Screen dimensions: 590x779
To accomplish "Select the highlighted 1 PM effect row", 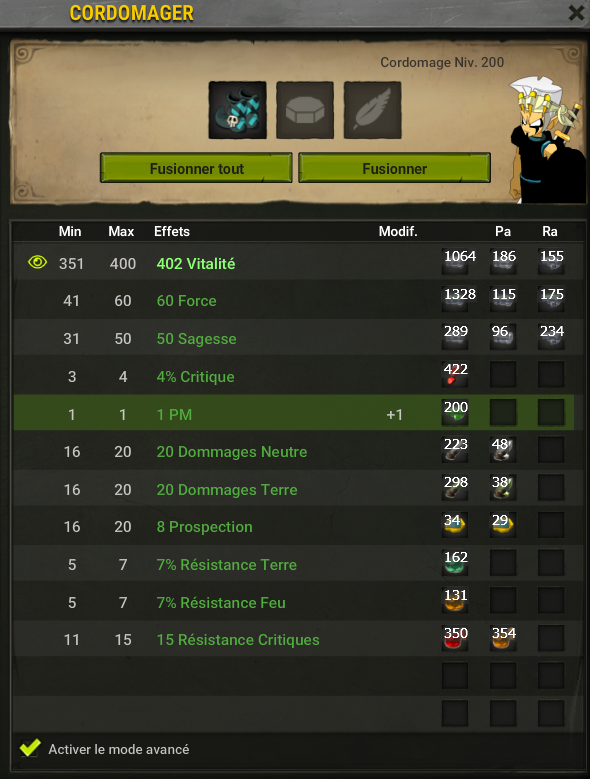I will tap(294, 413).
